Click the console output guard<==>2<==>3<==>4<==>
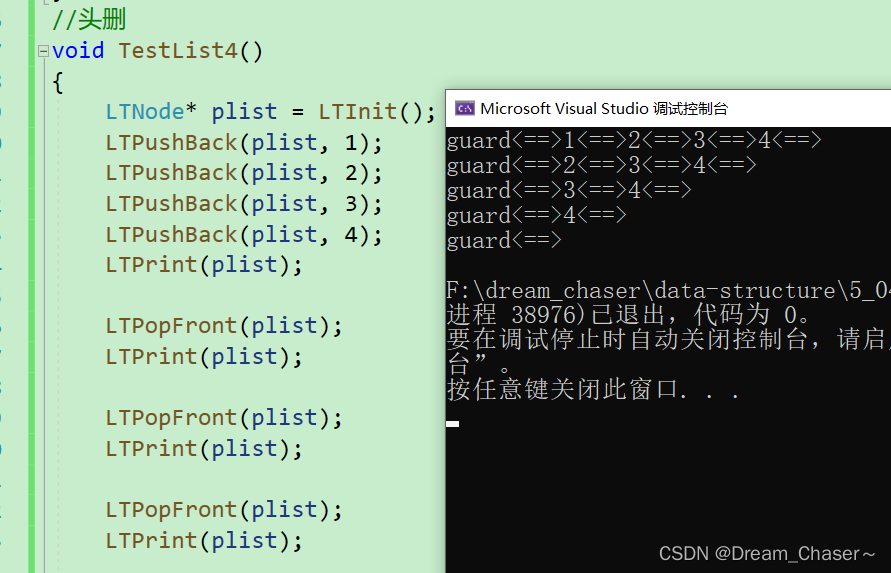The height and width of the screenshot is (573, 891). pyautogui.click(x=601, y=165)
